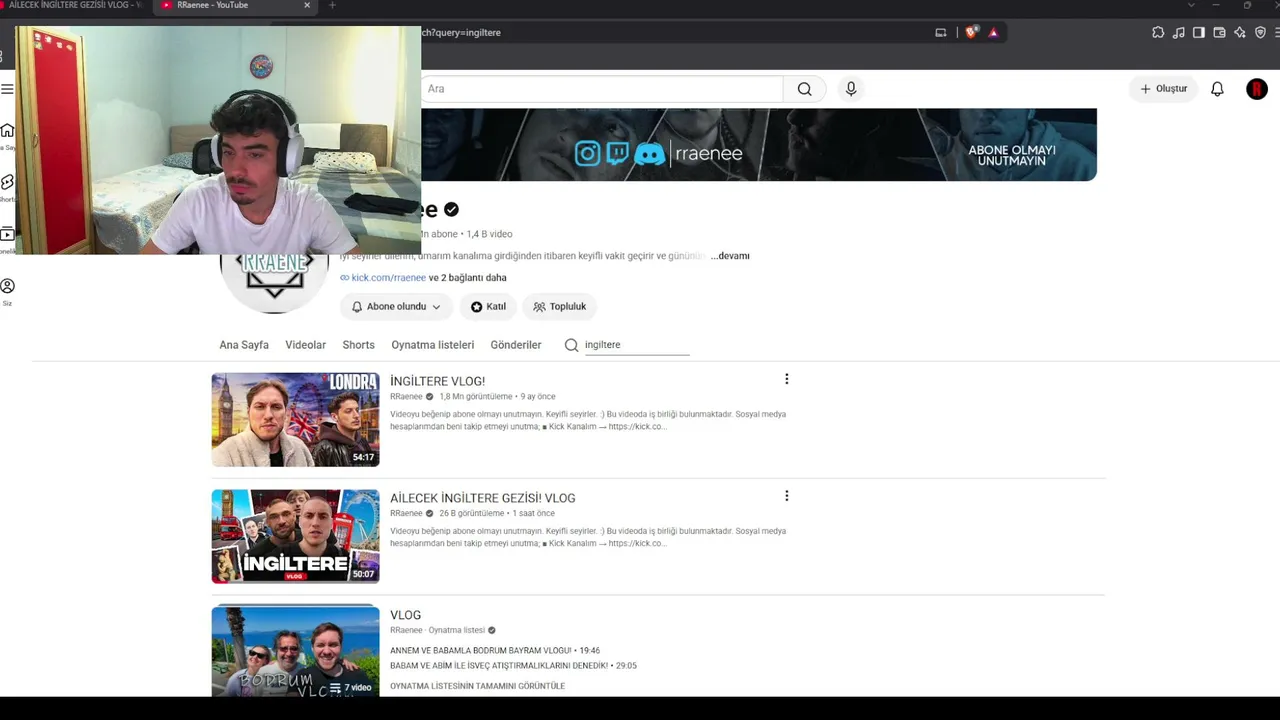This screenshot has height=720, width=1280.
Task: Go to YouTube Home from sidebar
Action: 7,131
